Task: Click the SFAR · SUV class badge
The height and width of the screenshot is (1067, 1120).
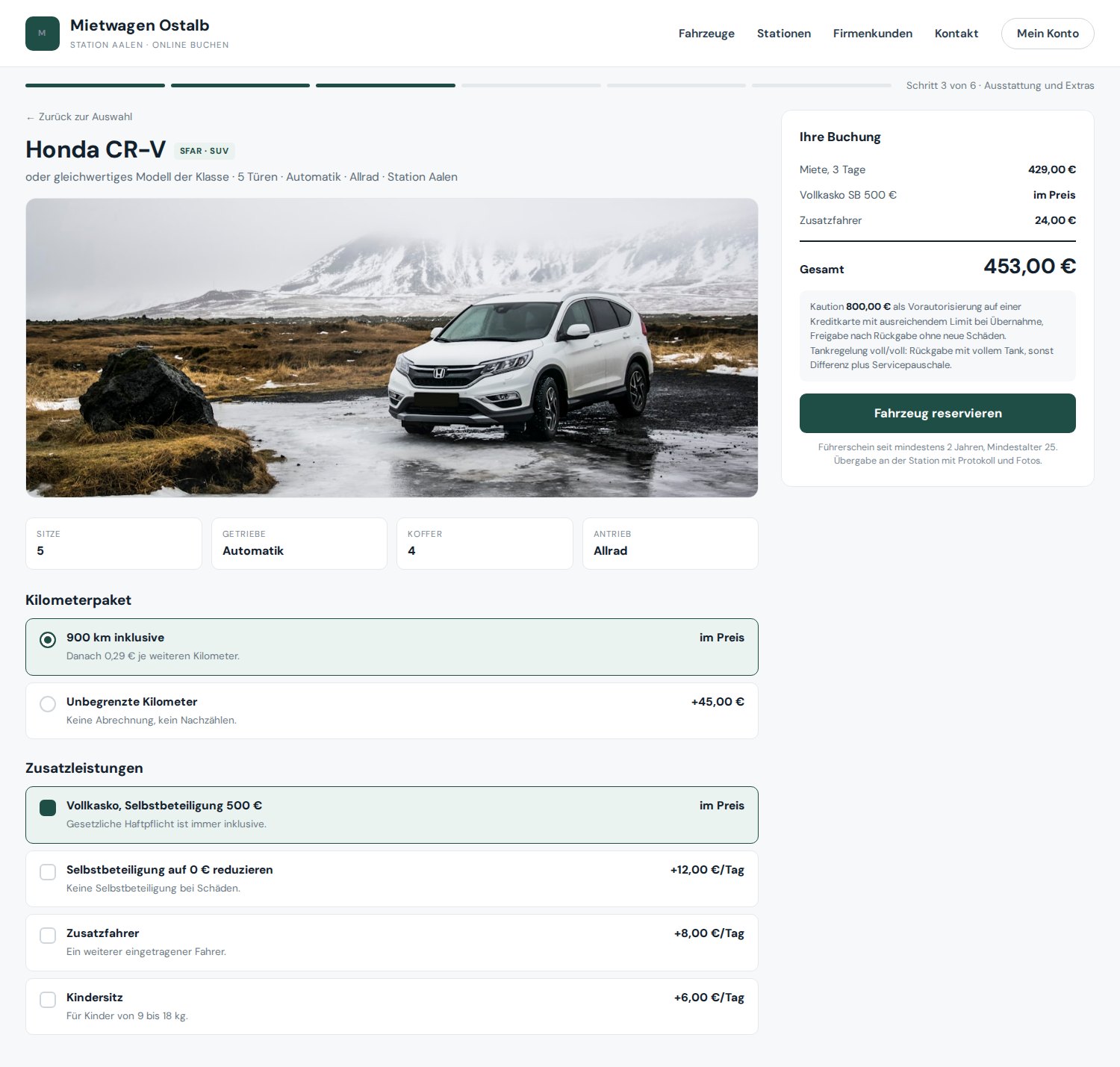Action: click(205, 151)
